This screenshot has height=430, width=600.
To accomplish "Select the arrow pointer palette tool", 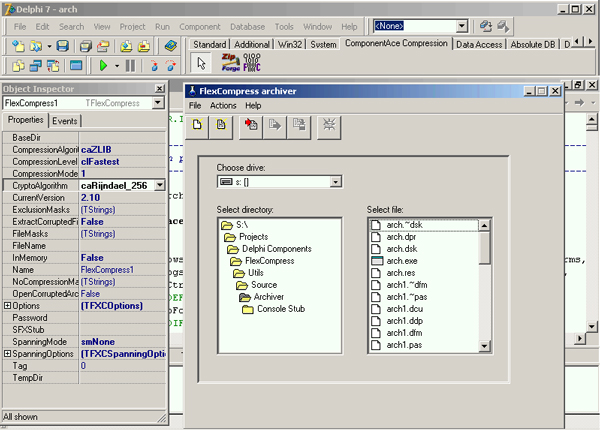I will (x=201, y=64).
